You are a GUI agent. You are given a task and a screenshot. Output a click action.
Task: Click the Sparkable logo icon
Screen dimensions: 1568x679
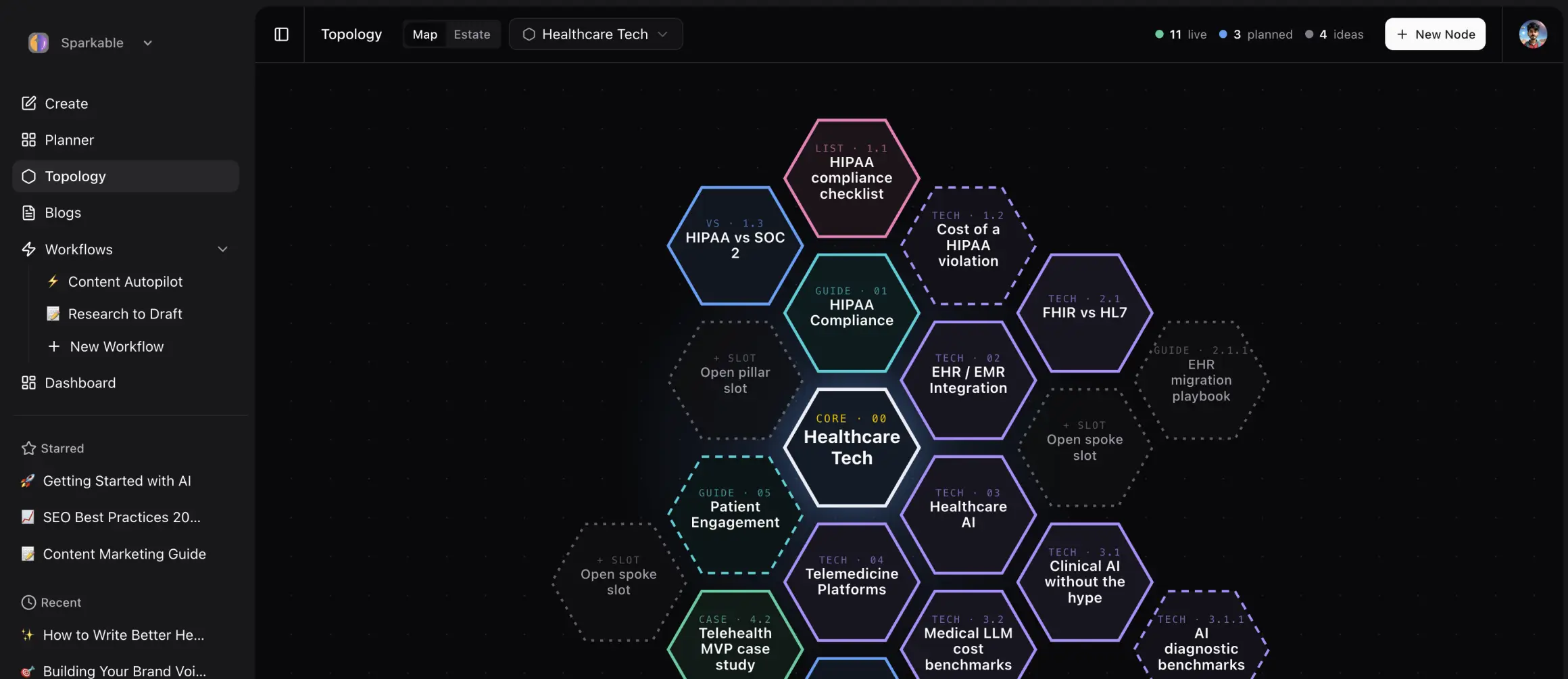[39, 43]
